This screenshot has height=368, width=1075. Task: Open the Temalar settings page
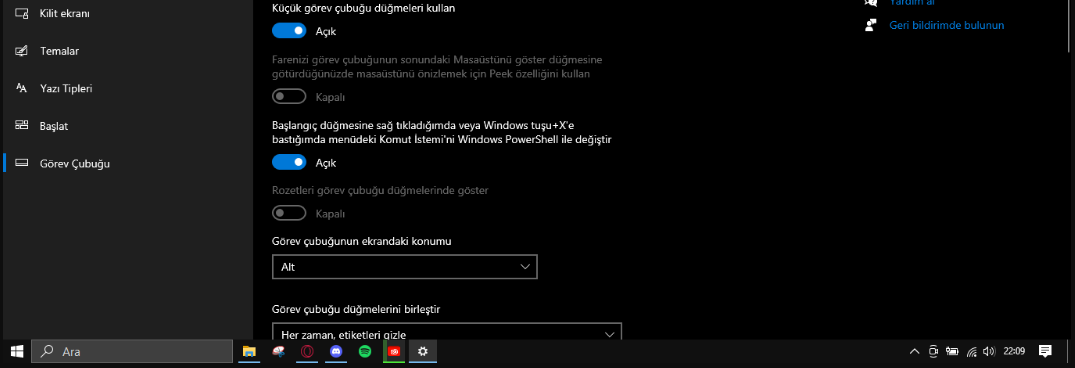pyautogui.click(x=127, y=51)
